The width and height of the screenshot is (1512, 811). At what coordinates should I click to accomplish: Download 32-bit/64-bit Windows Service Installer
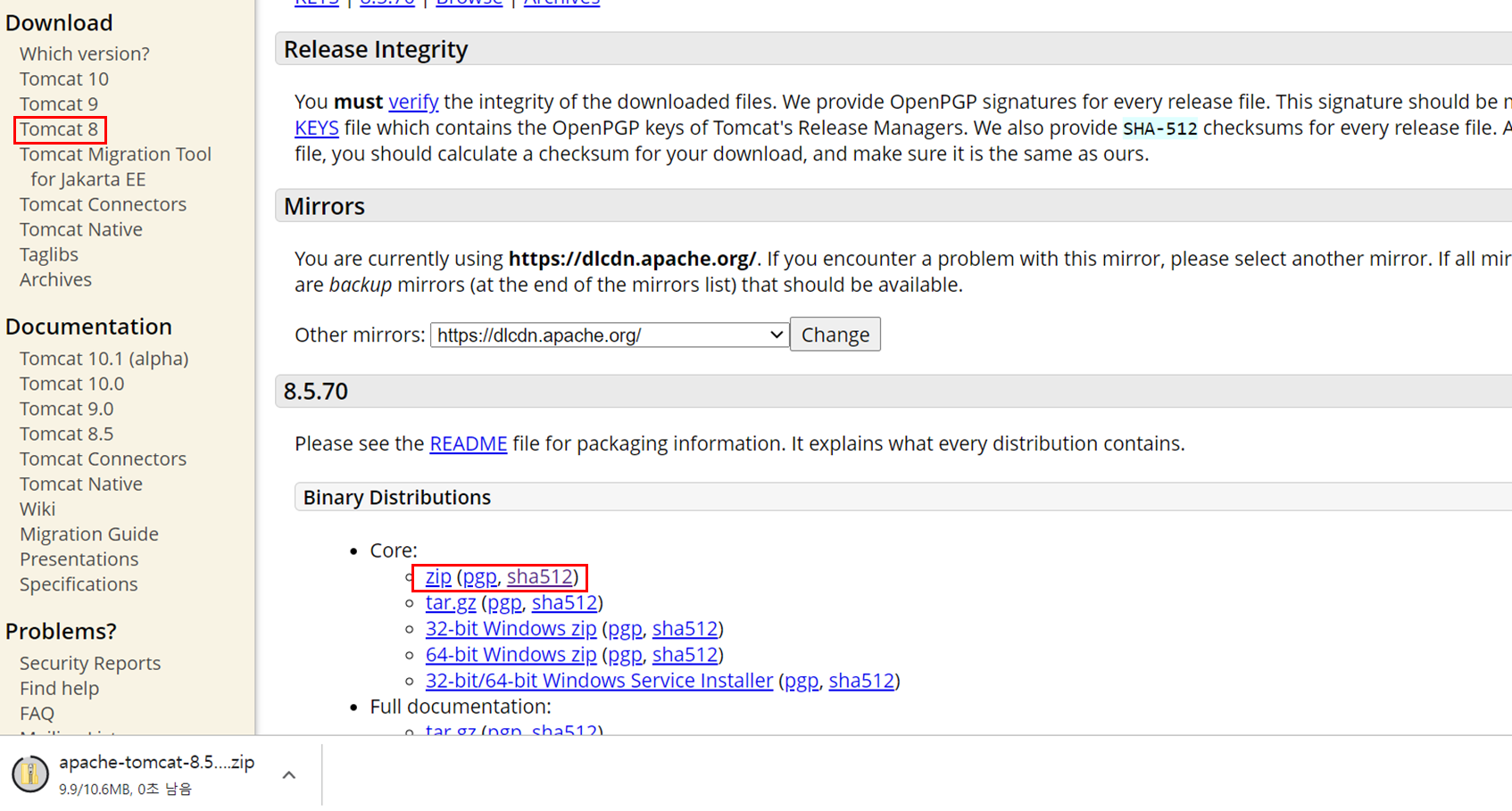[599, 681]
